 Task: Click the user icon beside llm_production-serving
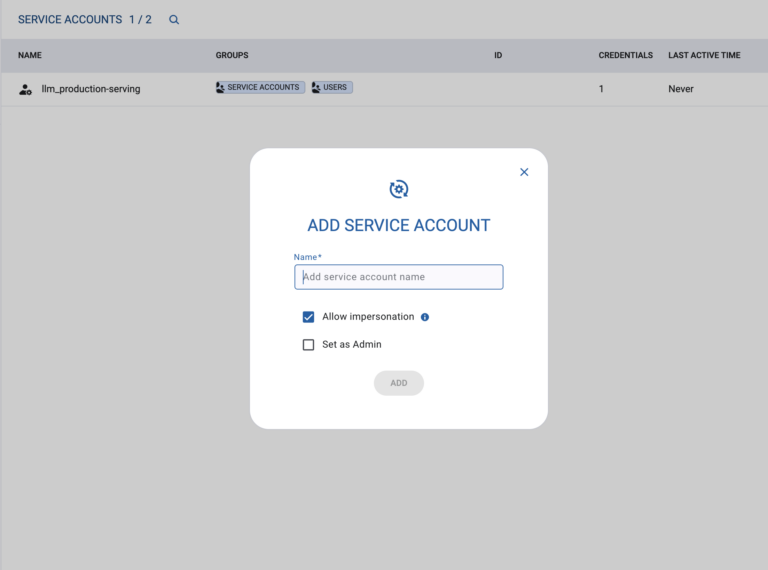point(26,89)
